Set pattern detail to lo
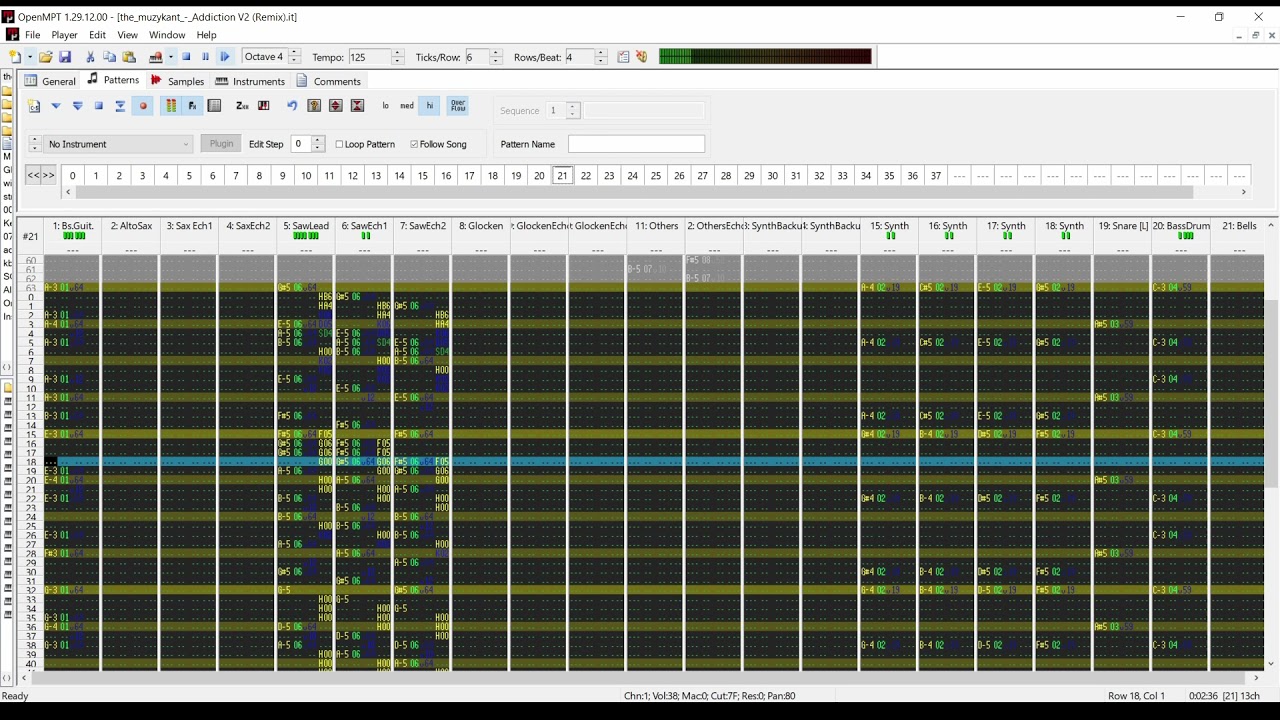The image size is (1280, 720). point(385,106)
